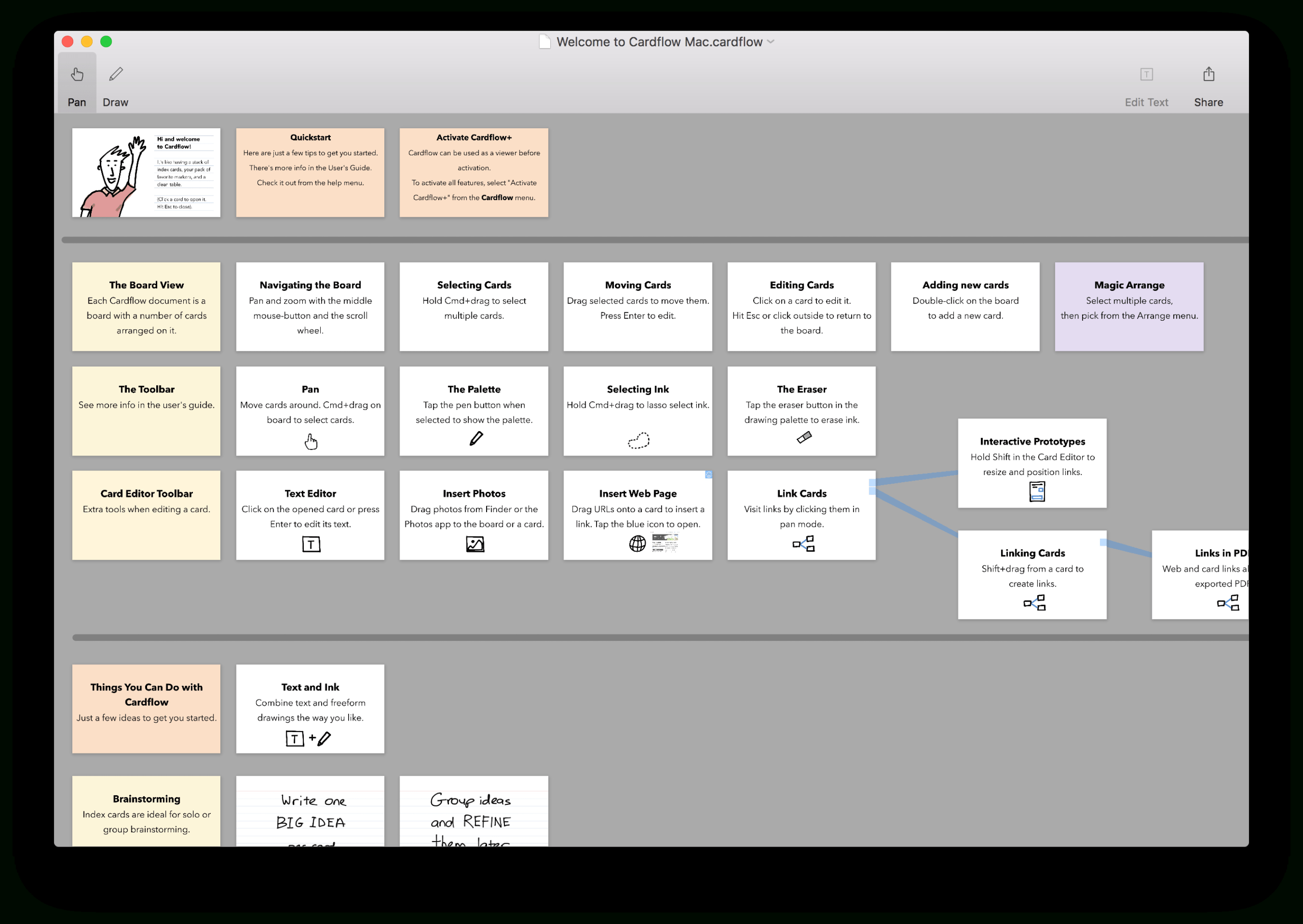
Task: Toggle the upload/export share button
Action: click(1208, 75)
